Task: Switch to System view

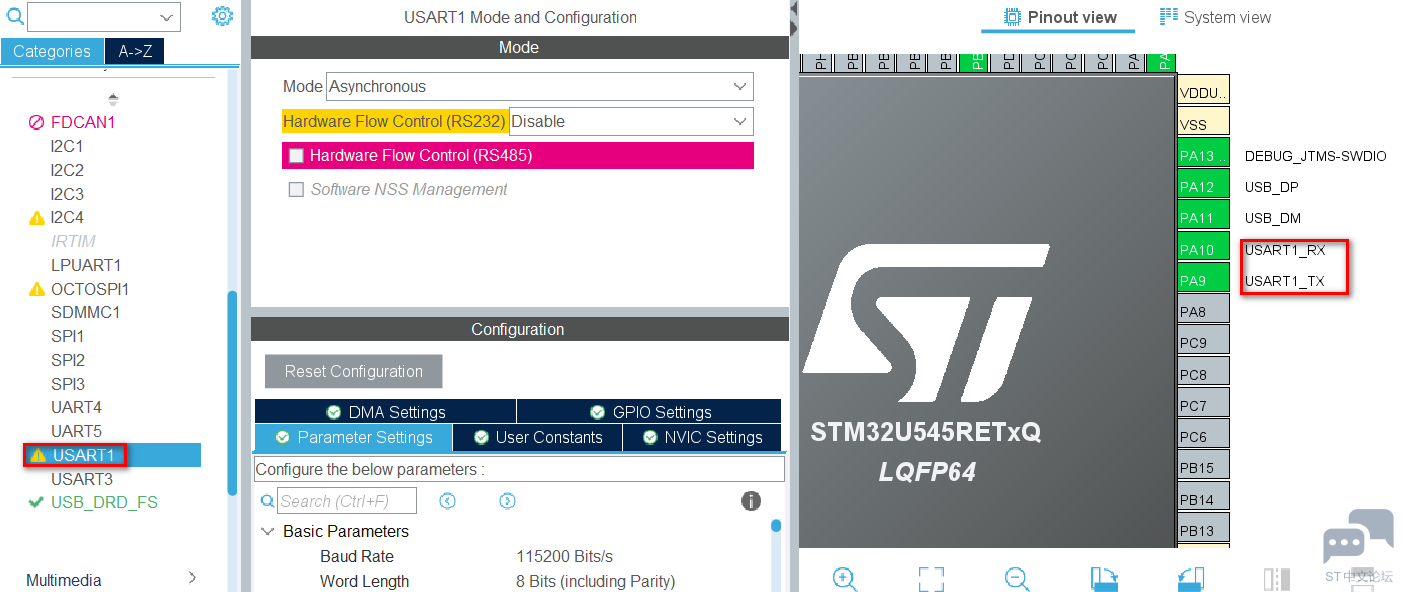Action: tap(1215, 17)
